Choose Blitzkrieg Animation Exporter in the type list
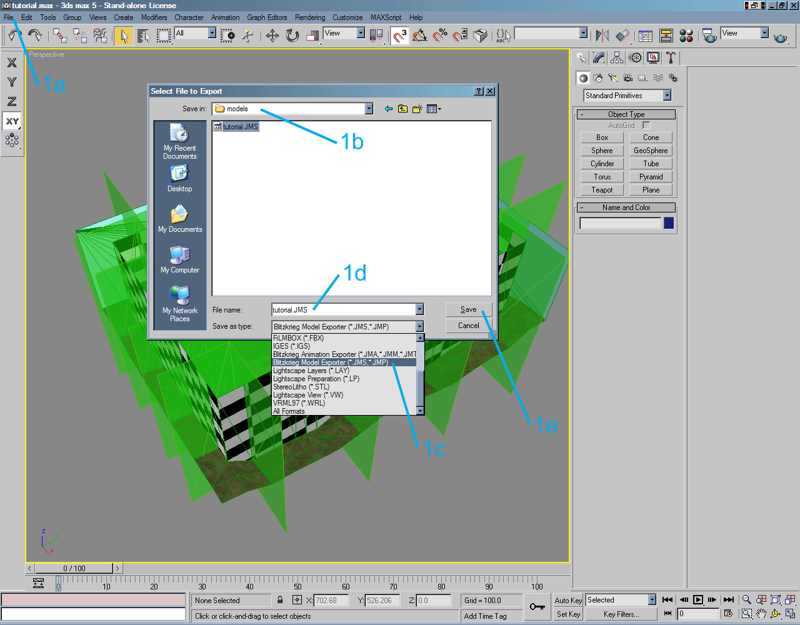The height and width of the screenshot is (625, 800). [344, 354]
